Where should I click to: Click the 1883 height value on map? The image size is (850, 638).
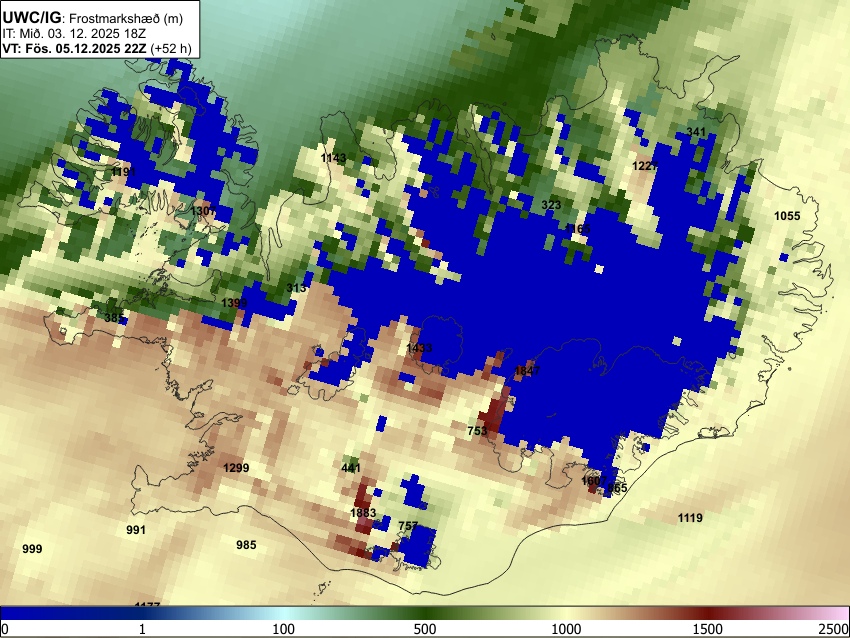(x=363, y=513)
